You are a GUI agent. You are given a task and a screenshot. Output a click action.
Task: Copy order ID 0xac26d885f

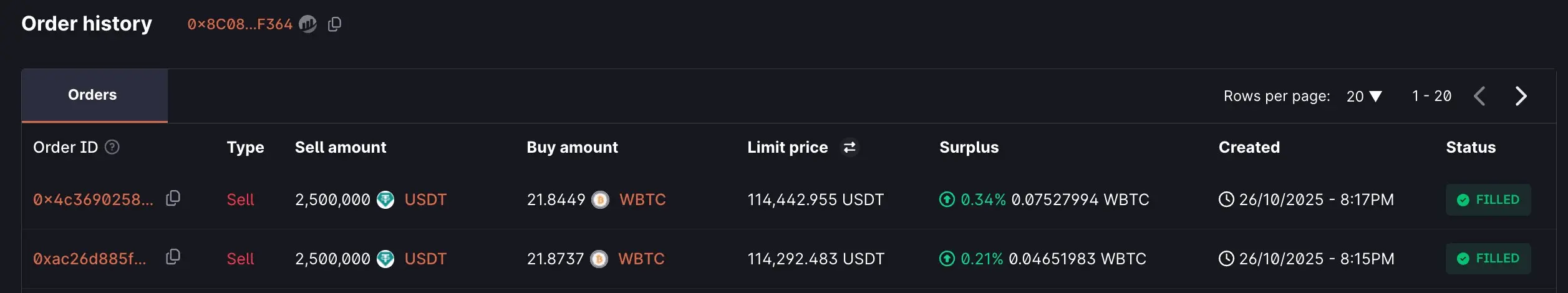pyautogui.click(x=173, y=257)
